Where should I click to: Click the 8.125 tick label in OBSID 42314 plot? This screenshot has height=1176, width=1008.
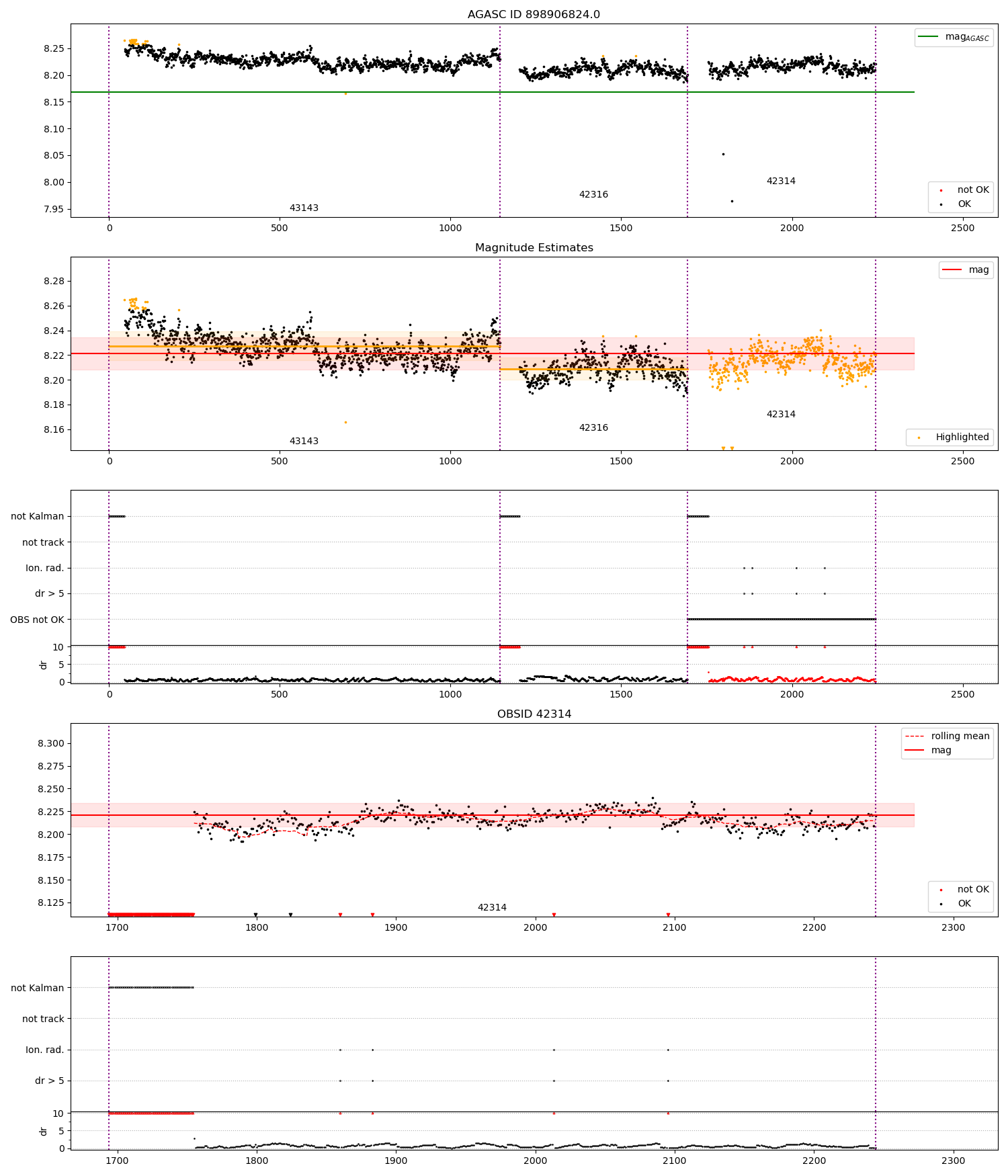tap(51, 903)
